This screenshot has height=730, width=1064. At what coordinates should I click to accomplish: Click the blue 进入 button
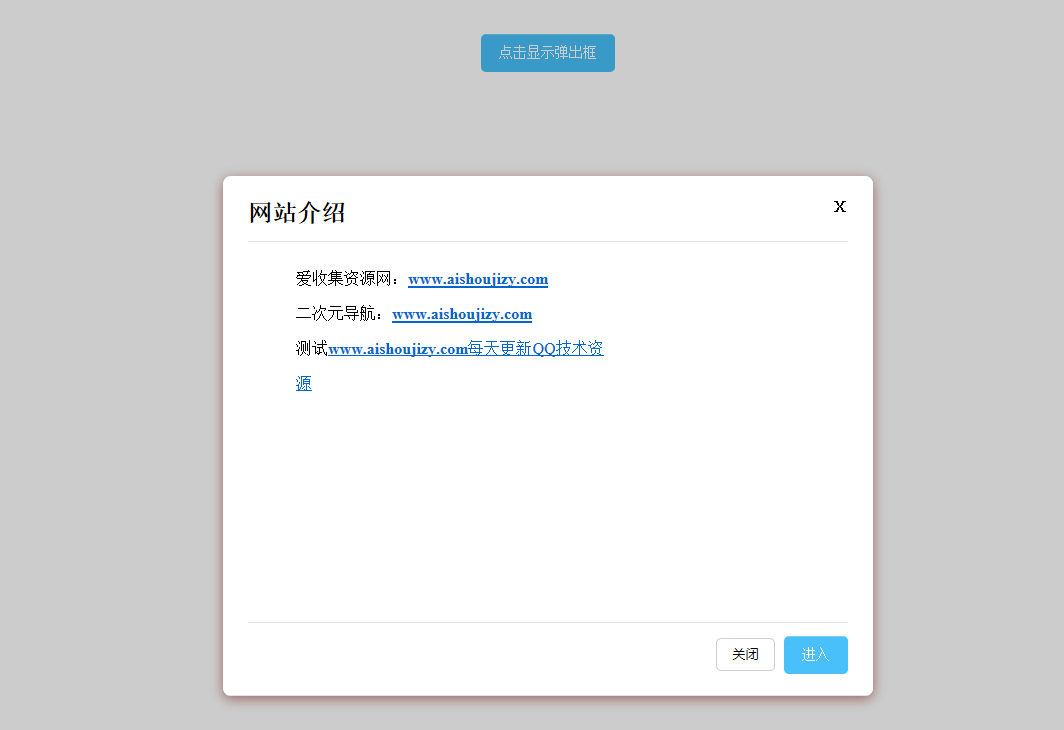815,654
